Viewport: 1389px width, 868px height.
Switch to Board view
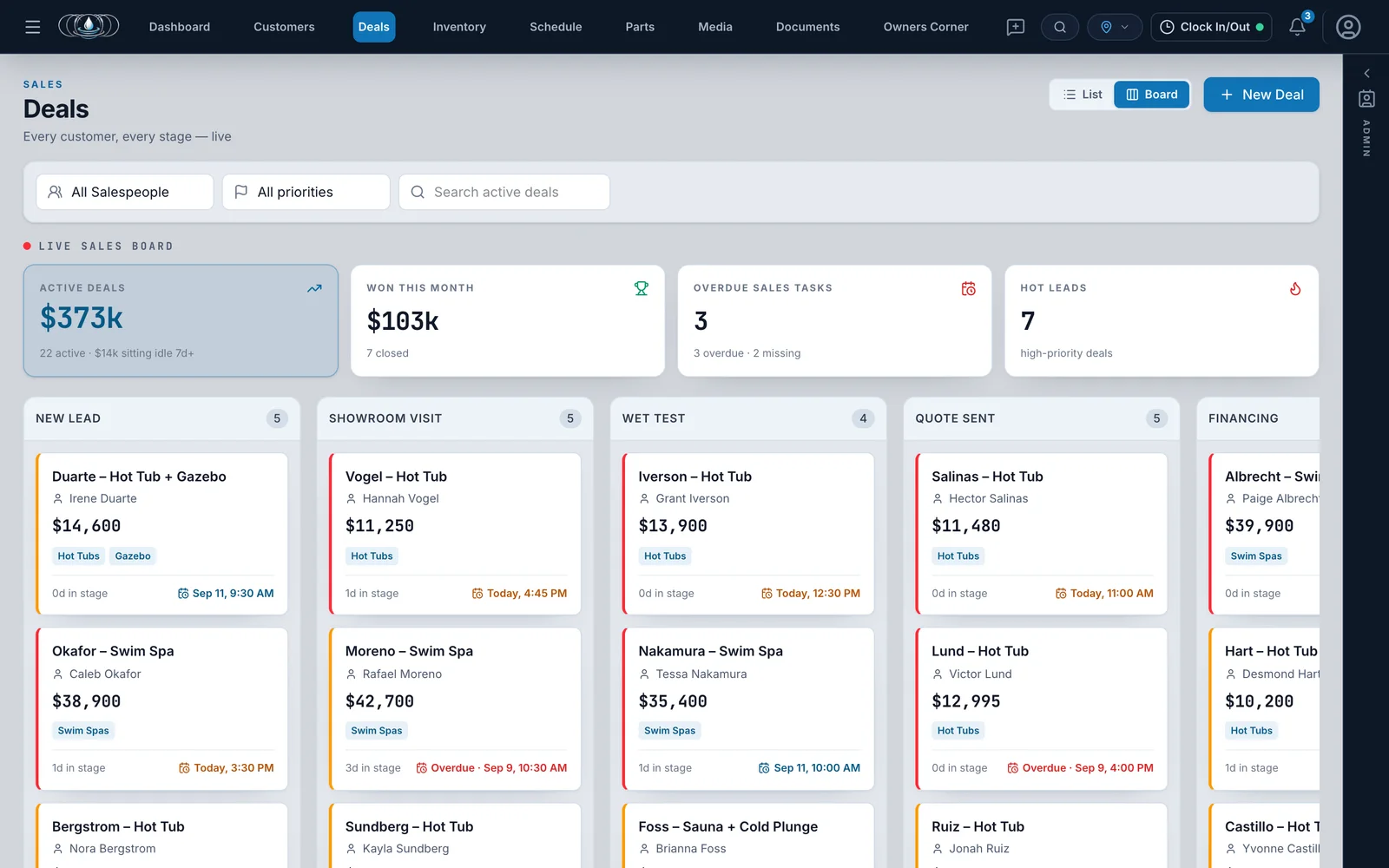[1152, 95]
